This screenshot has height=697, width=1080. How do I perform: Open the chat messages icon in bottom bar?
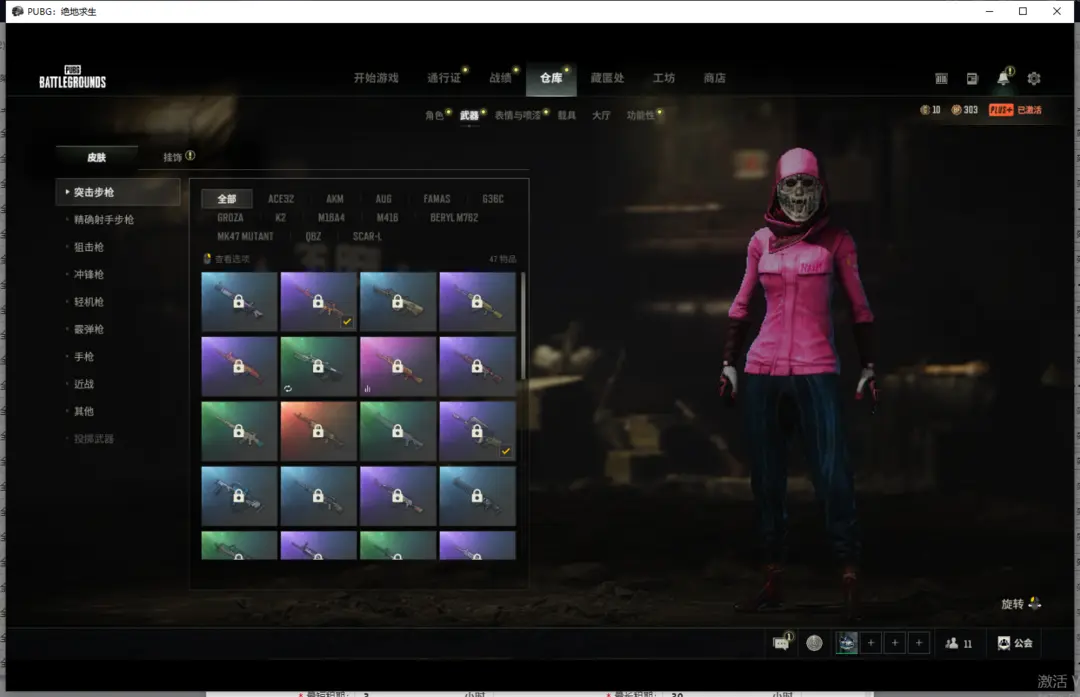click(x=781, y=643)
